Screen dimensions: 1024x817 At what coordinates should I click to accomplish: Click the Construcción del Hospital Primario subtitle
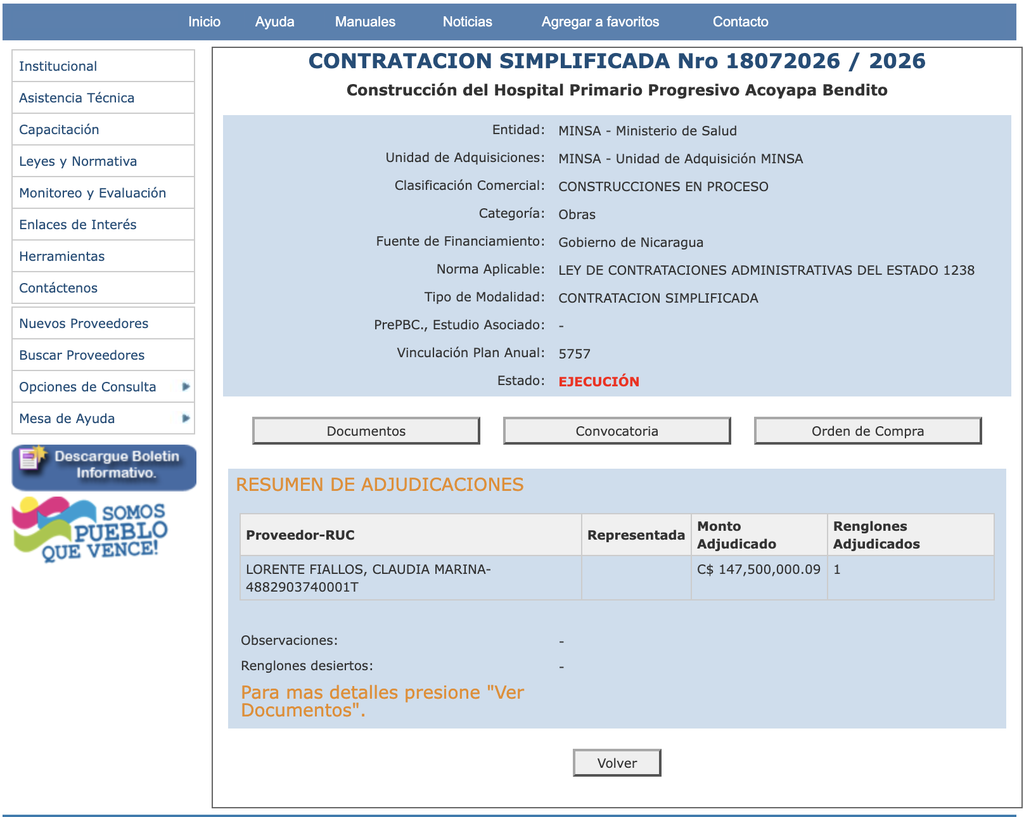click(616, 90)
